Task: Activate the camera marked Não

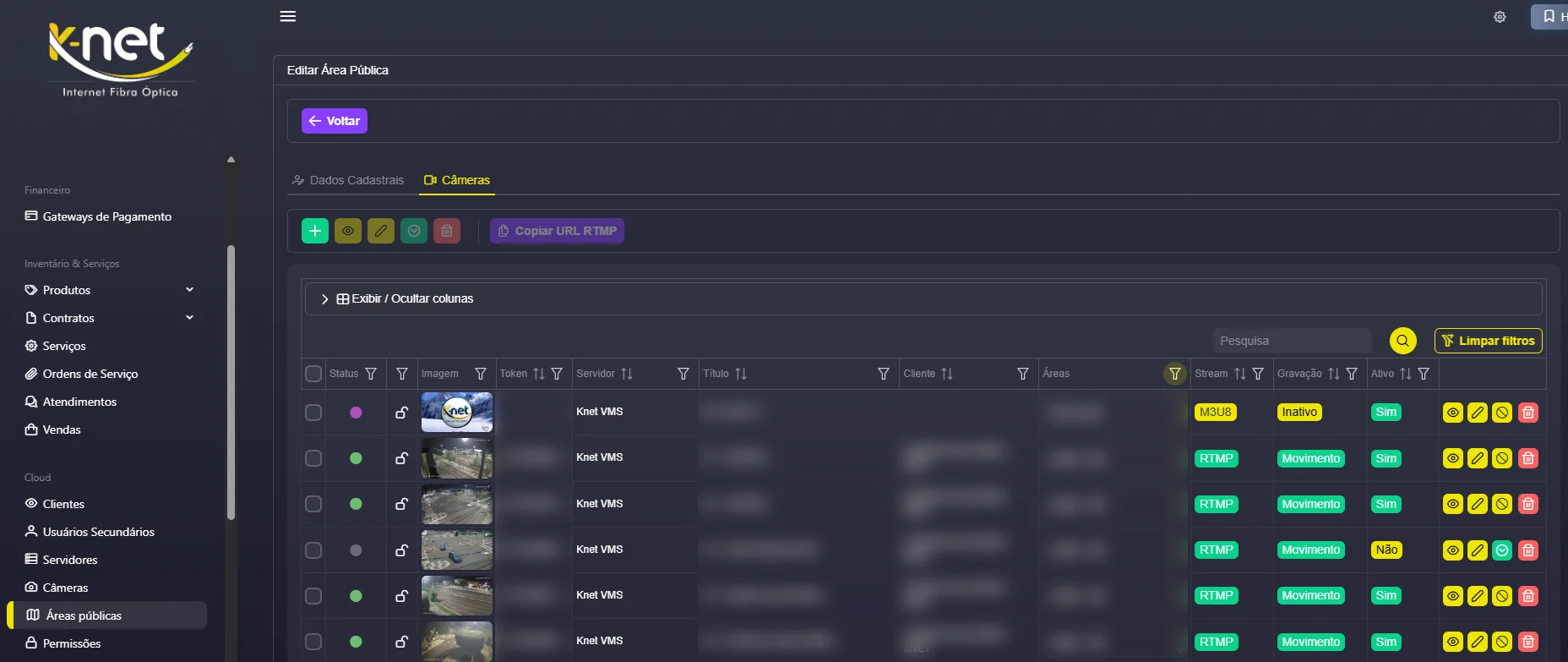Action: tap(1502, 550)
